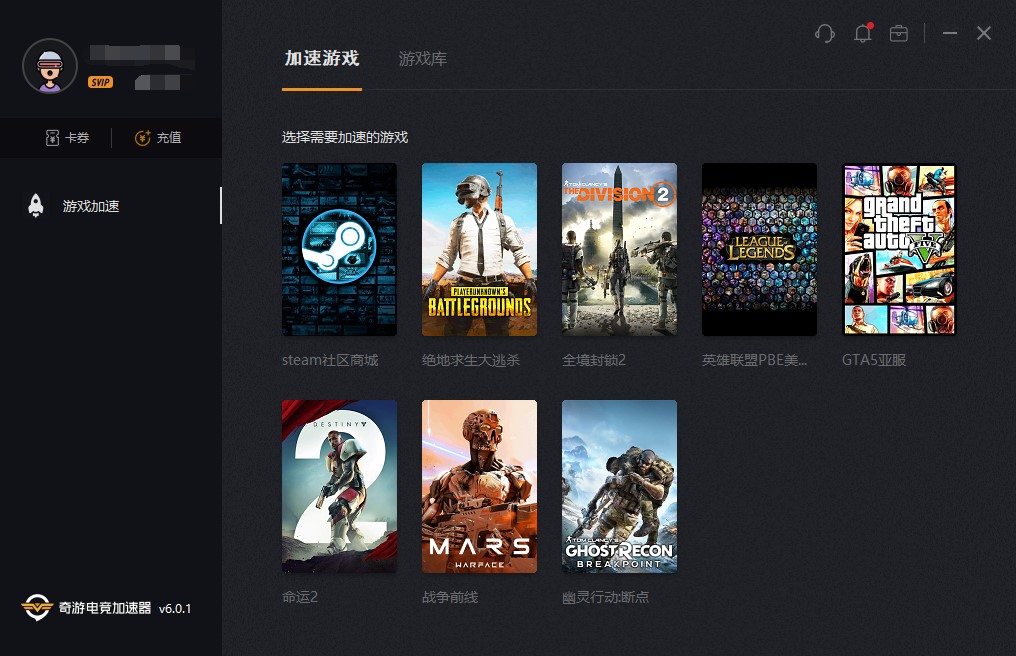1016x656 pixels.
Task: Select the Grand Theft Auto V cover
Action: pyautogui.click(x=899, y=250)
